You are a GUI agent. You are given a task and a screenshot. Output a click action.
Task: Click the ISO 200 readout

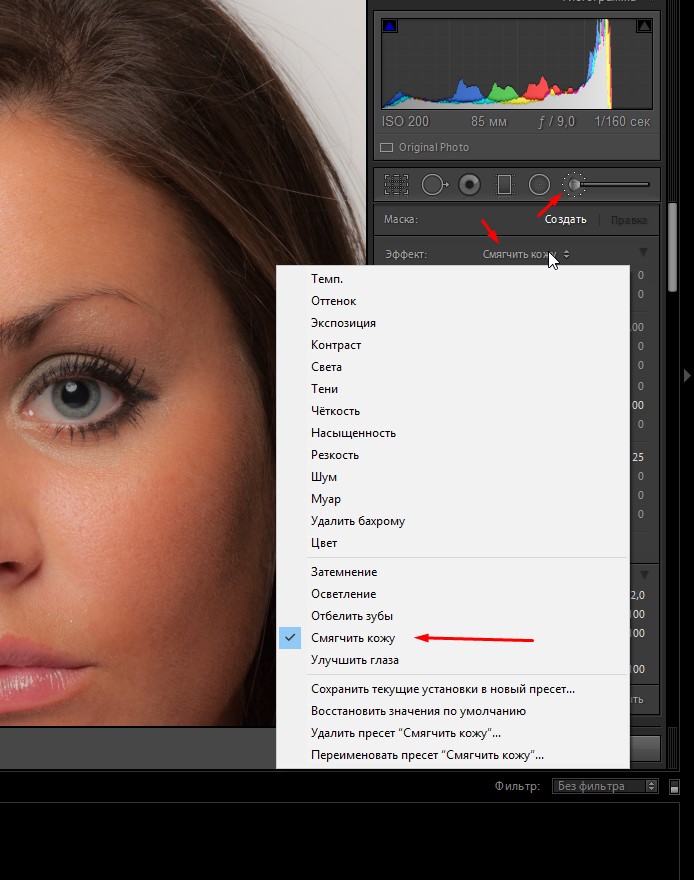[x=405, y=121]
